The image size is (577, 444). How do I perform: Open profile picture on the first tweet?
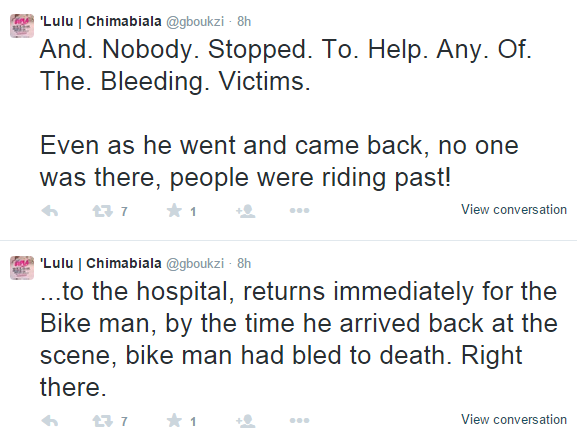(22, 26)
